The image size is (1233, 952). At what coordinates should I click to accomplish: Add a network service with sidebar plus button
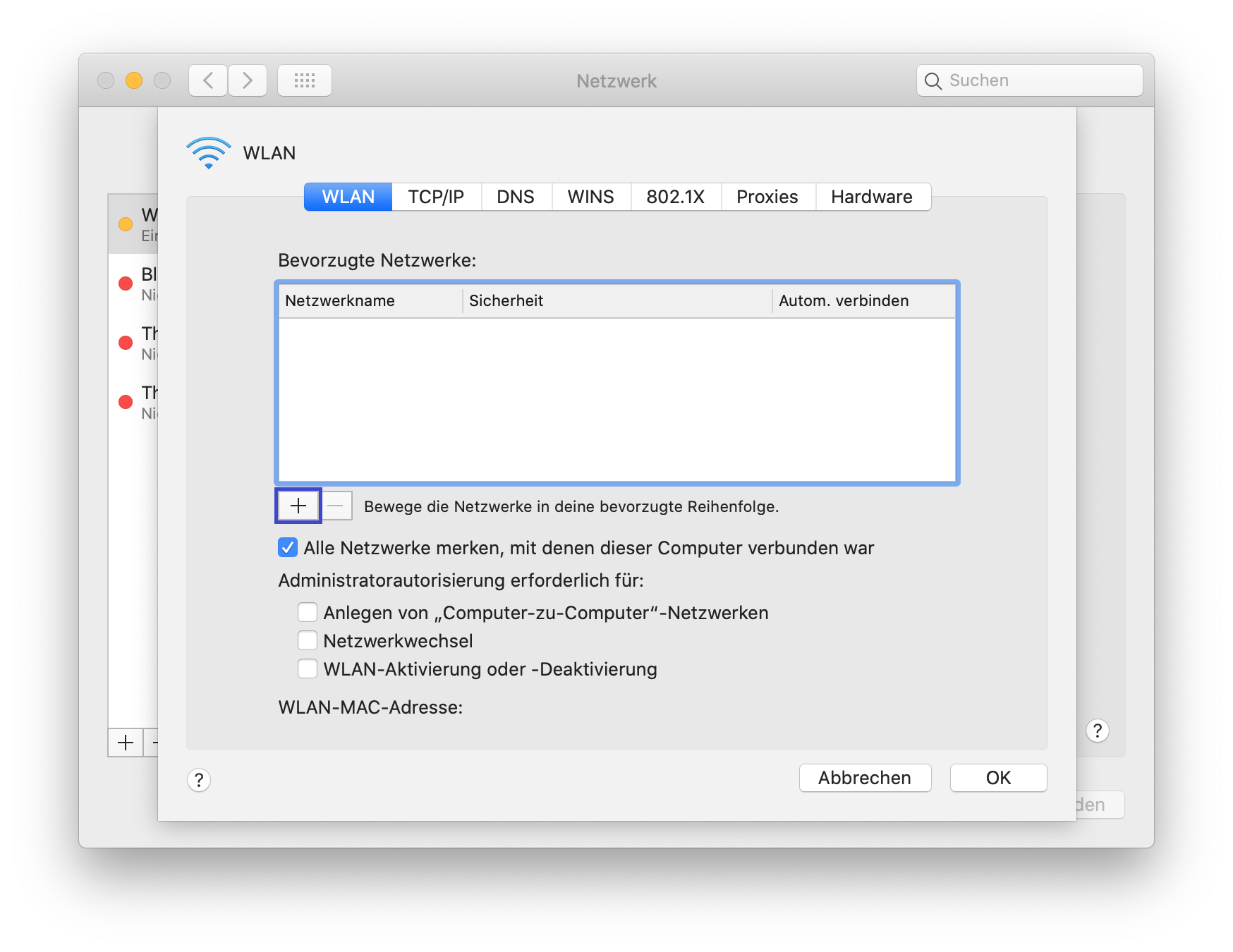click(126, 743)
